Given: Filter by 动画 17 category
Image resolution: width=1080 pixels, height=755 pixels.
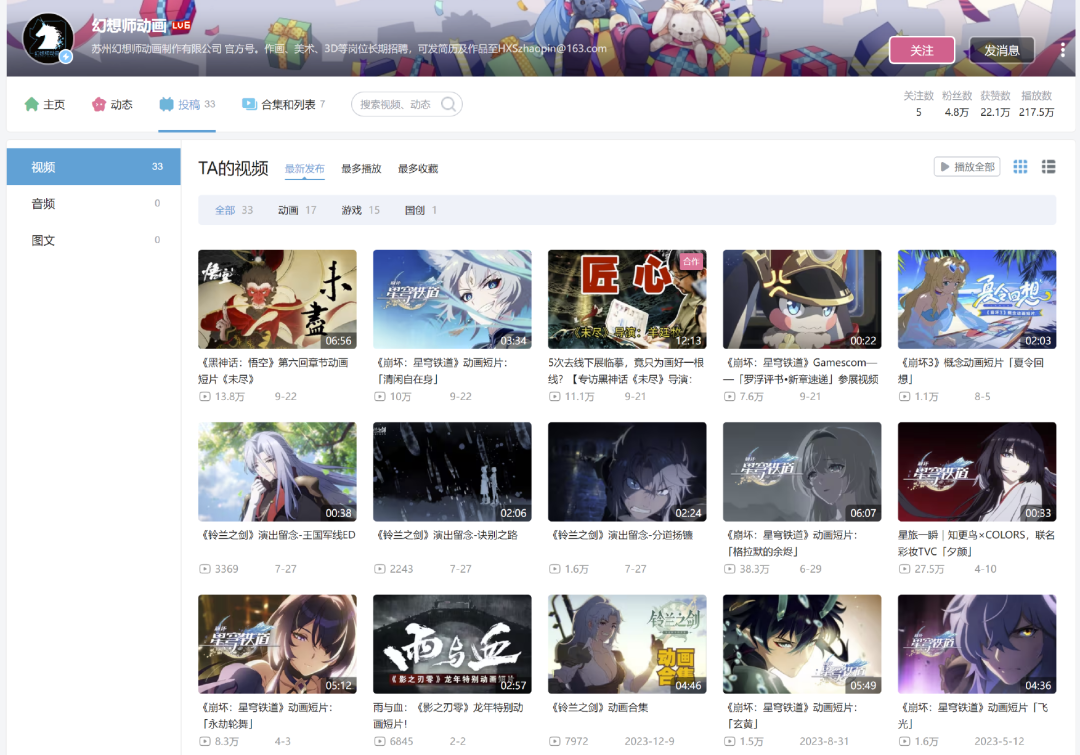Looking at the screenshot, I should point(297,210).
